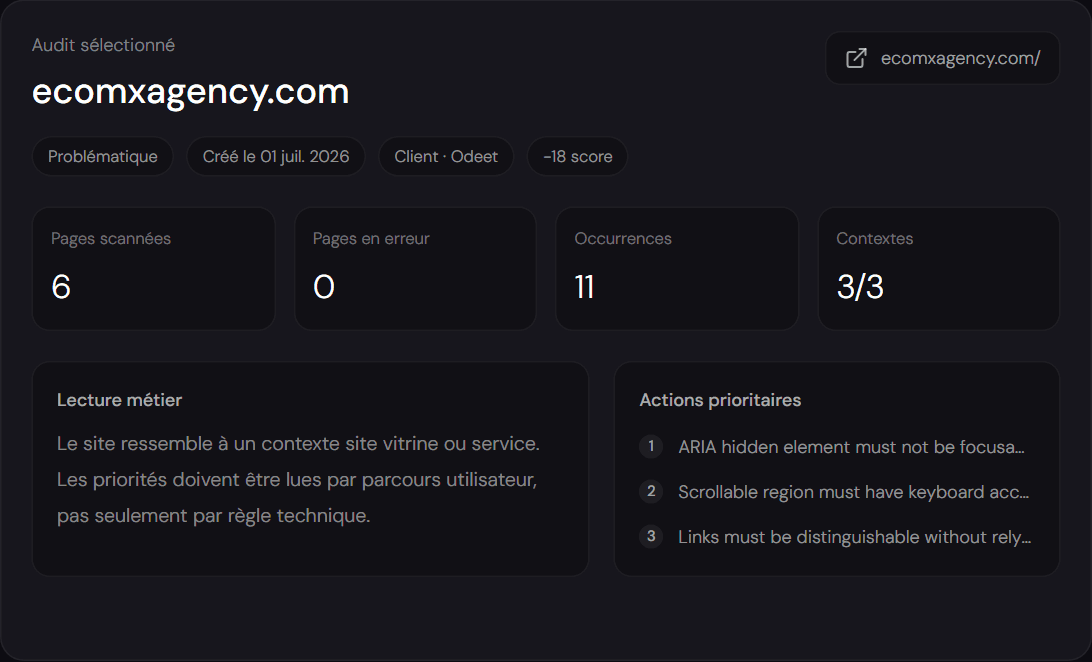
Task: Click the scanned pages value 6
Action: (61, 287)
